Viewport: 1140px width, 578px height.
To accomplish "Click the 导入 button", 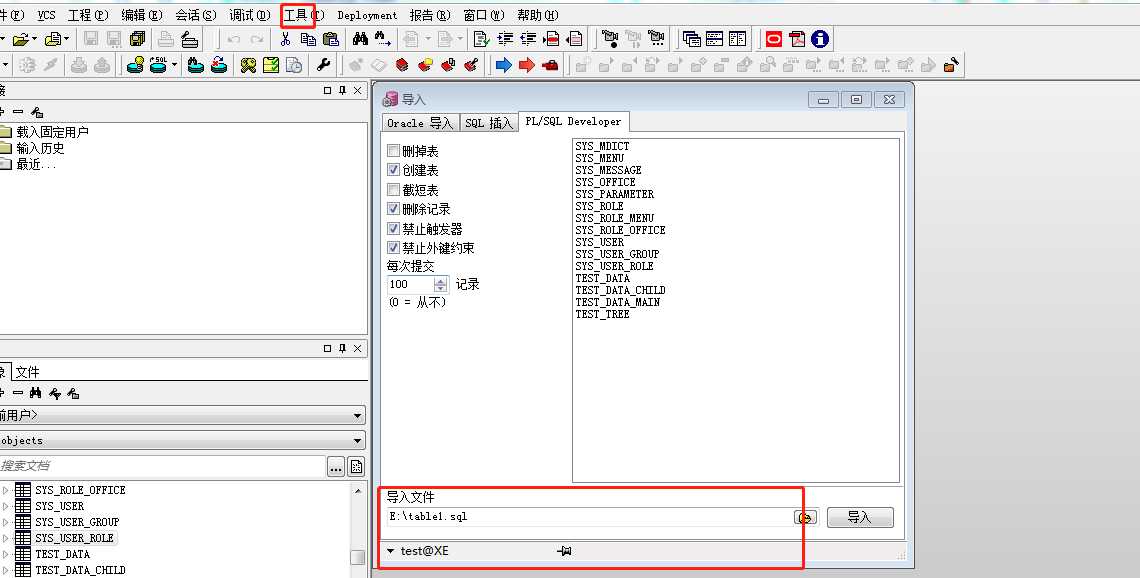I will pyautogui.click(x=860, y=517).
